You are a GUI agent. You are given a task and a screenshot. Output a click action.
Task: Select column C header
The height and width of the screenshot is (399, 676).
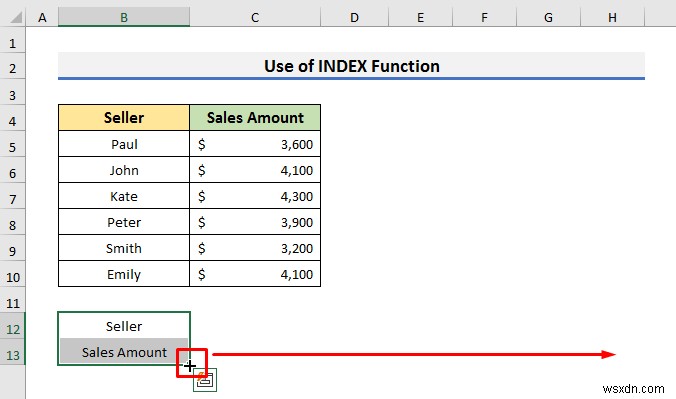255,18
